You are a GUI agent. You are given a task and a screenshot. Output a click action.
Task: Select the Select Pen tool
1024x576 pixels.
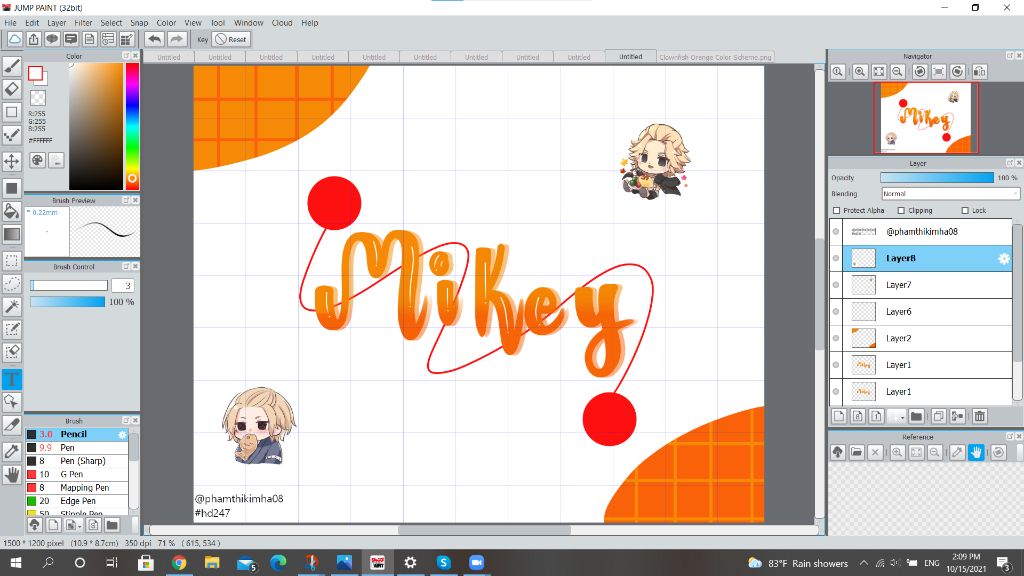tap(12, 329)
